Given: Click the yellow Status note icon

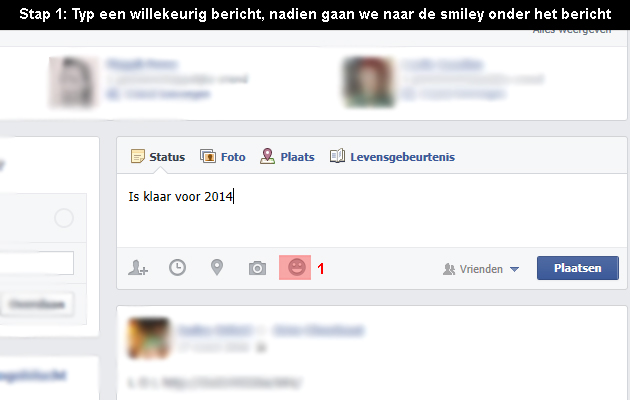Looking at the screenshot, I should point(137,156).
